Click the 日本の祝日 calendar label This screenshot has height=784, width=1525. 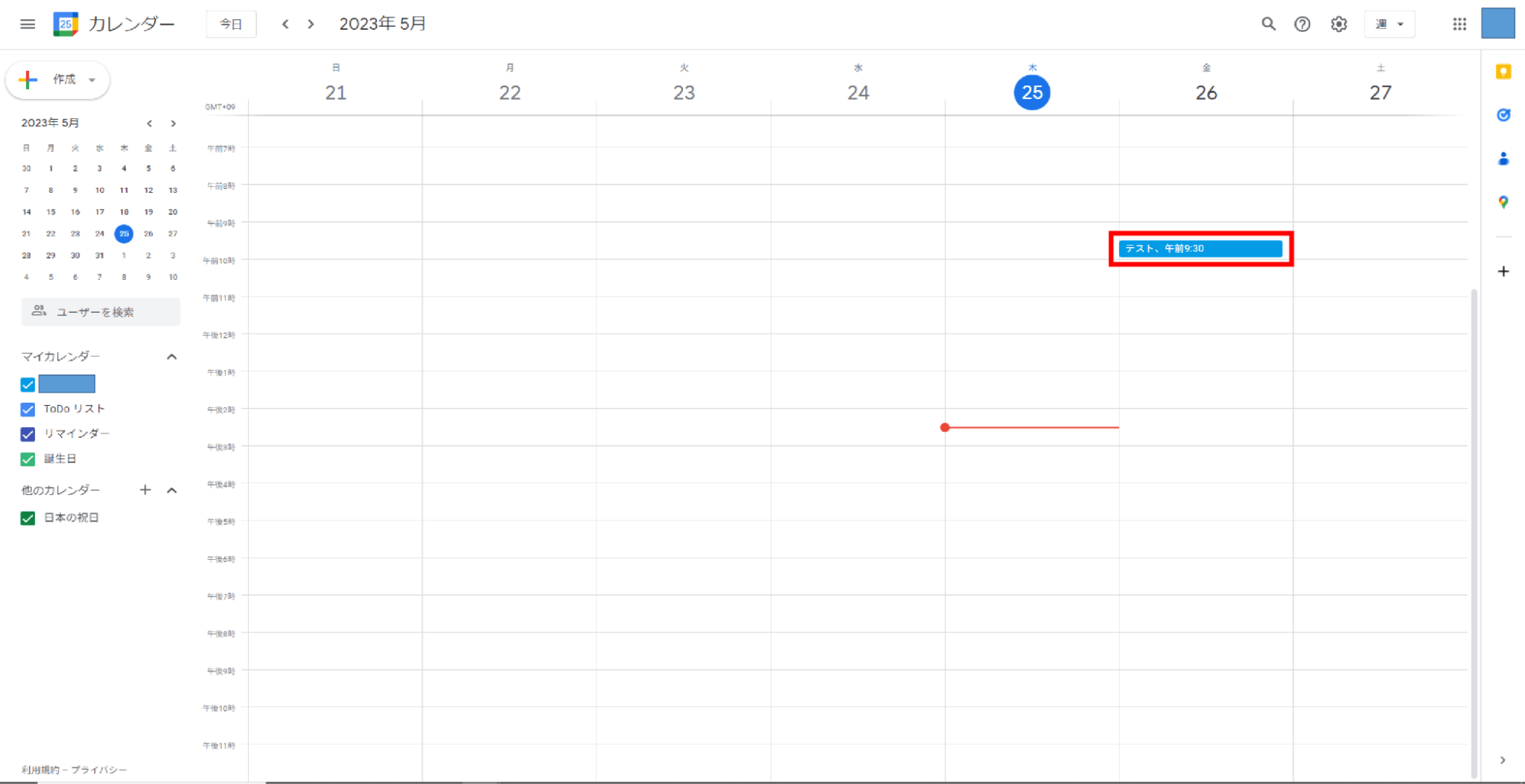pos(71,518)
